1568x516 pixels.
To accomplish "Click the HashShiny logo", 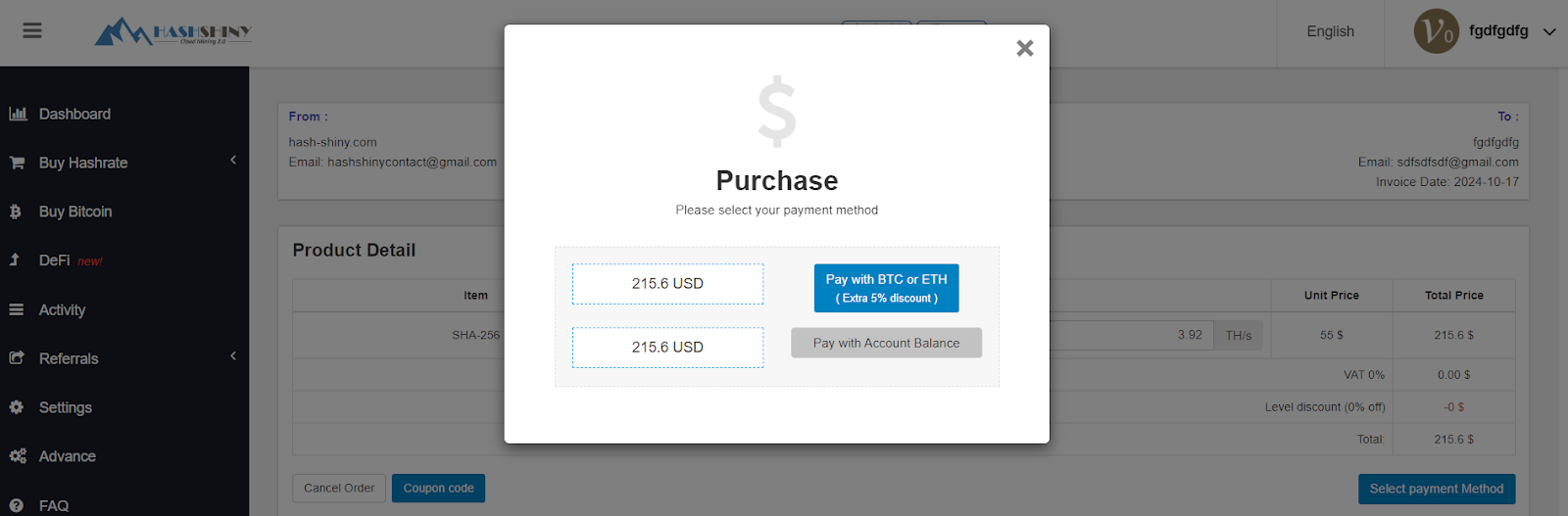I will [x=173, y=32].
